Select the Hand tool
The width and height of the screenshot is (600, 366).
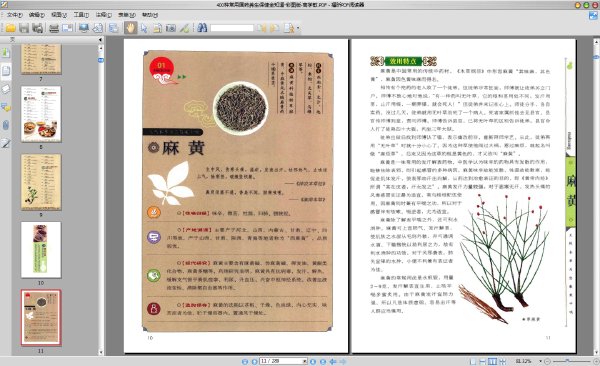(x=130, y=28)
